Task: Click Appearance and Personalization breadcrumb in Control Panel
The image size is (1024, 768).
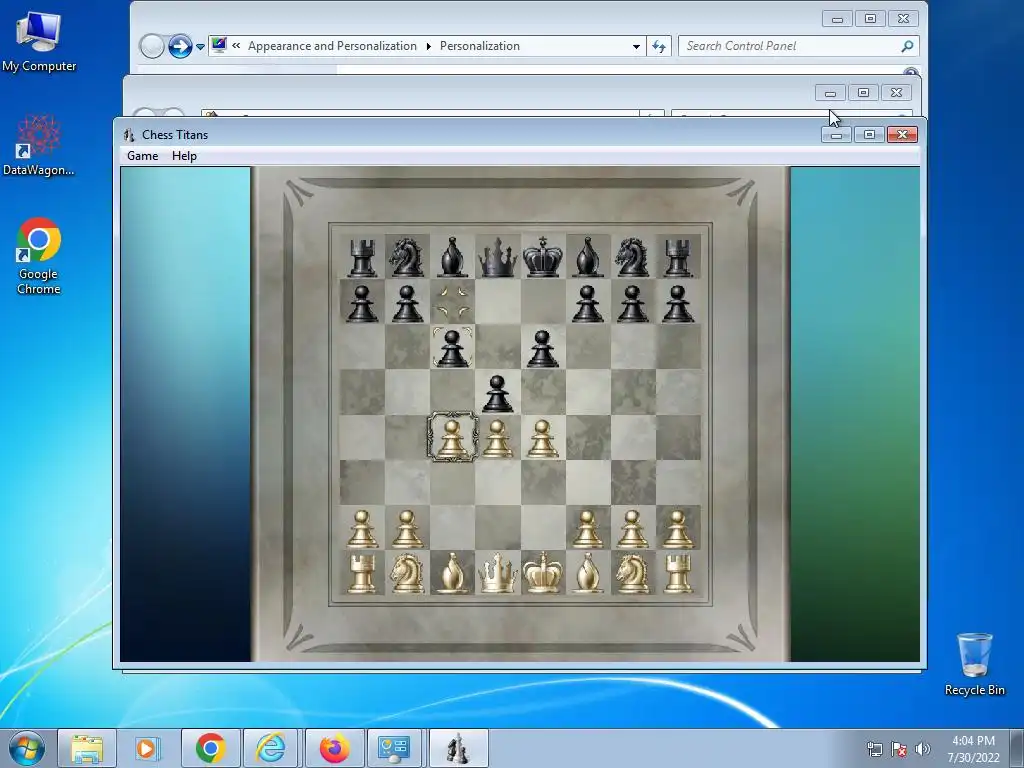Action: [x=332, y=46]
